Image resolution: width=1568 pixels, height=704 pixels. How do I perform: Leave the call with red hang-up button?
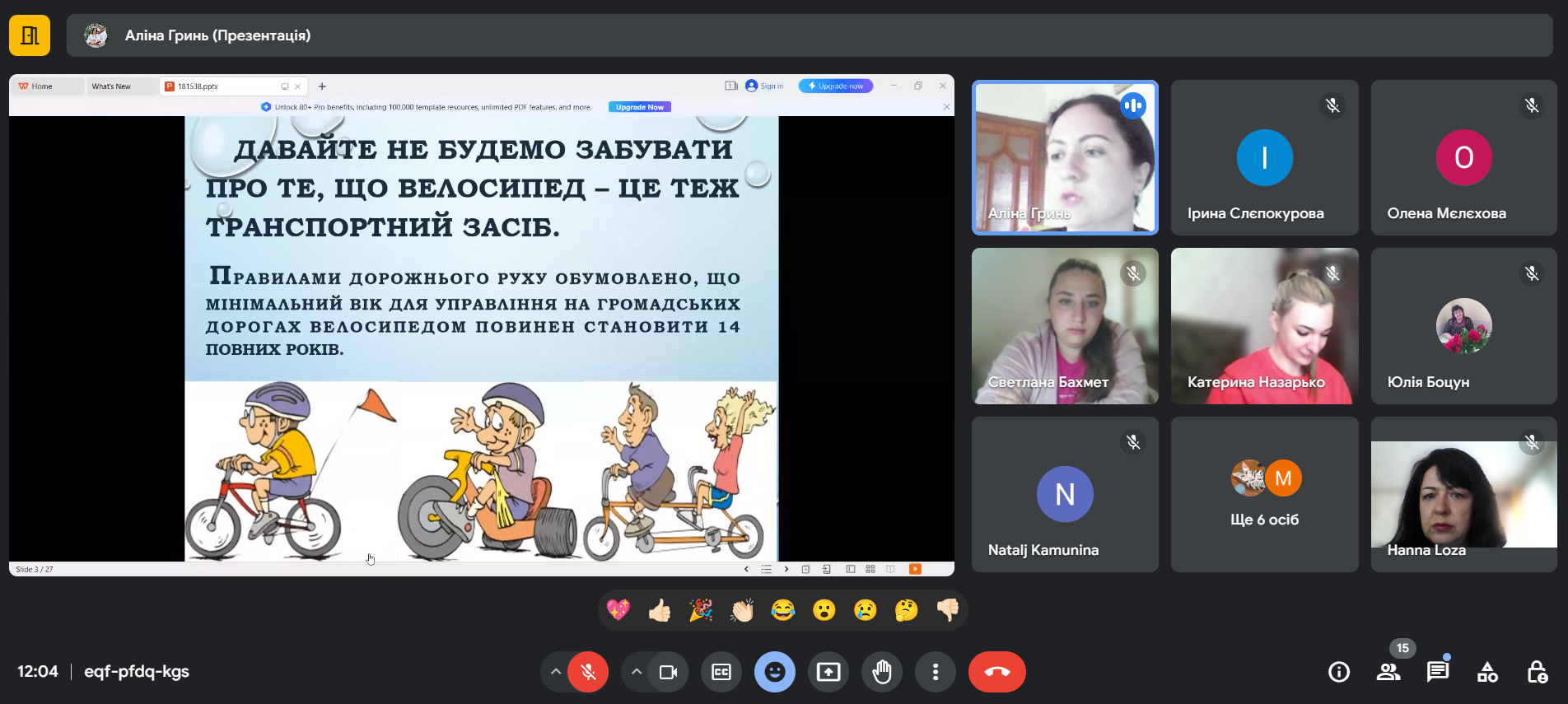click(996, 672)
